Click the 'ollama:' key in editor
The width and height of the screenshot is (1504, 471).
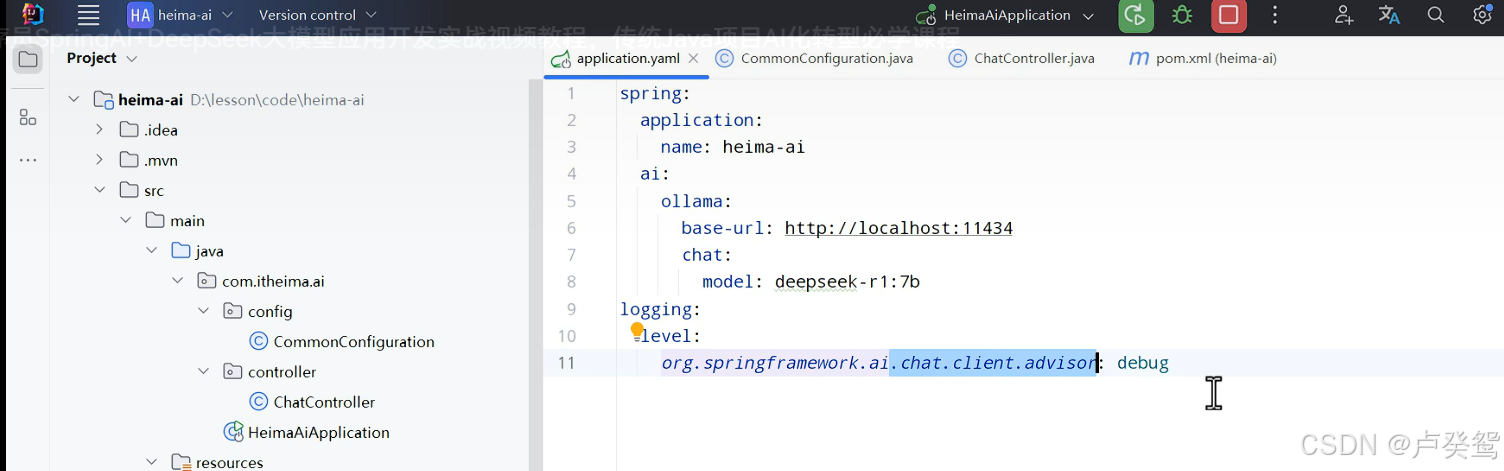pyautogui.click(x=696, y=201)
